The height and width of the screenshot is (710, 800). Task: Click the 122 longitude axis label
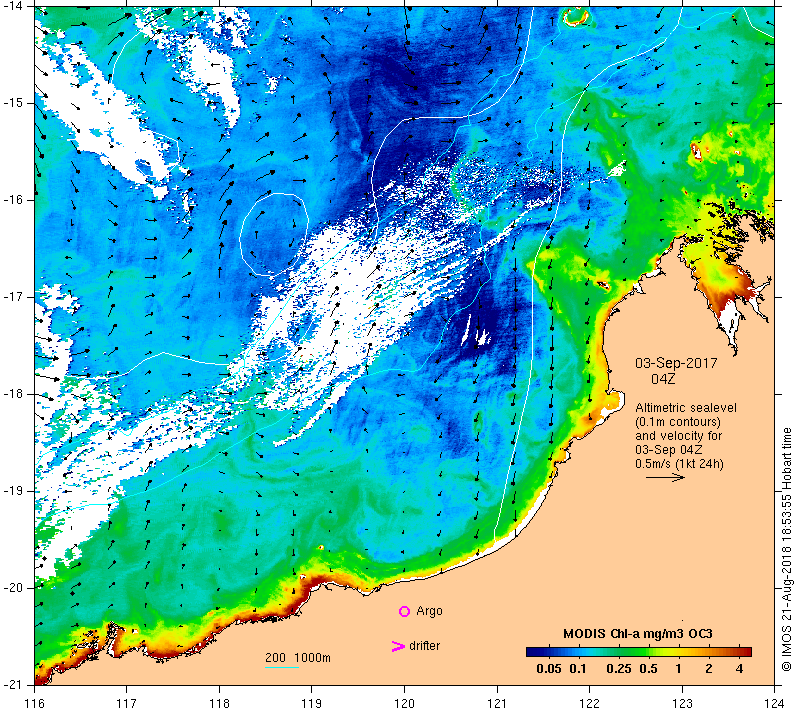click(590, 703)
